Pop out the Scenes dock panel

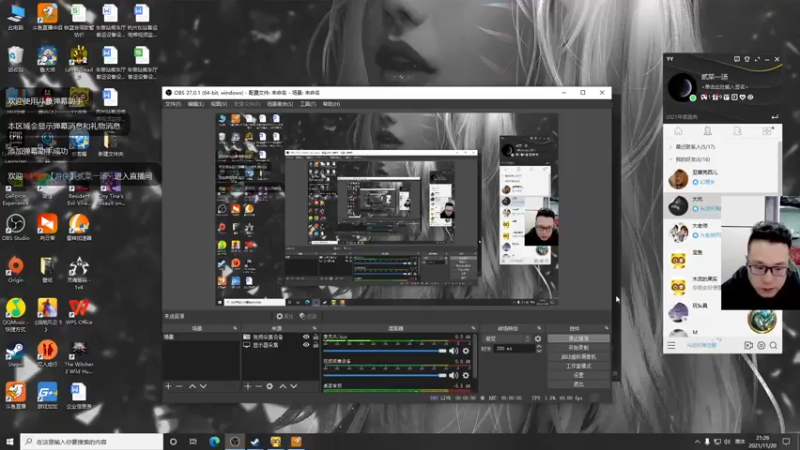(x=235, y=328)
